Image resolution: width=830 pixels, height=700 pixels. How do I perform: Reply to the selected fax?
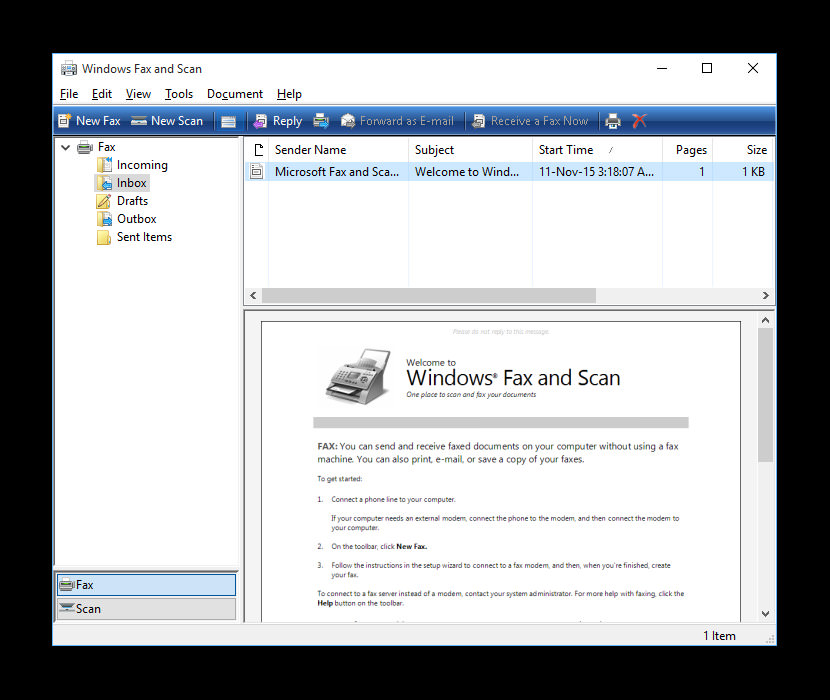277,120
